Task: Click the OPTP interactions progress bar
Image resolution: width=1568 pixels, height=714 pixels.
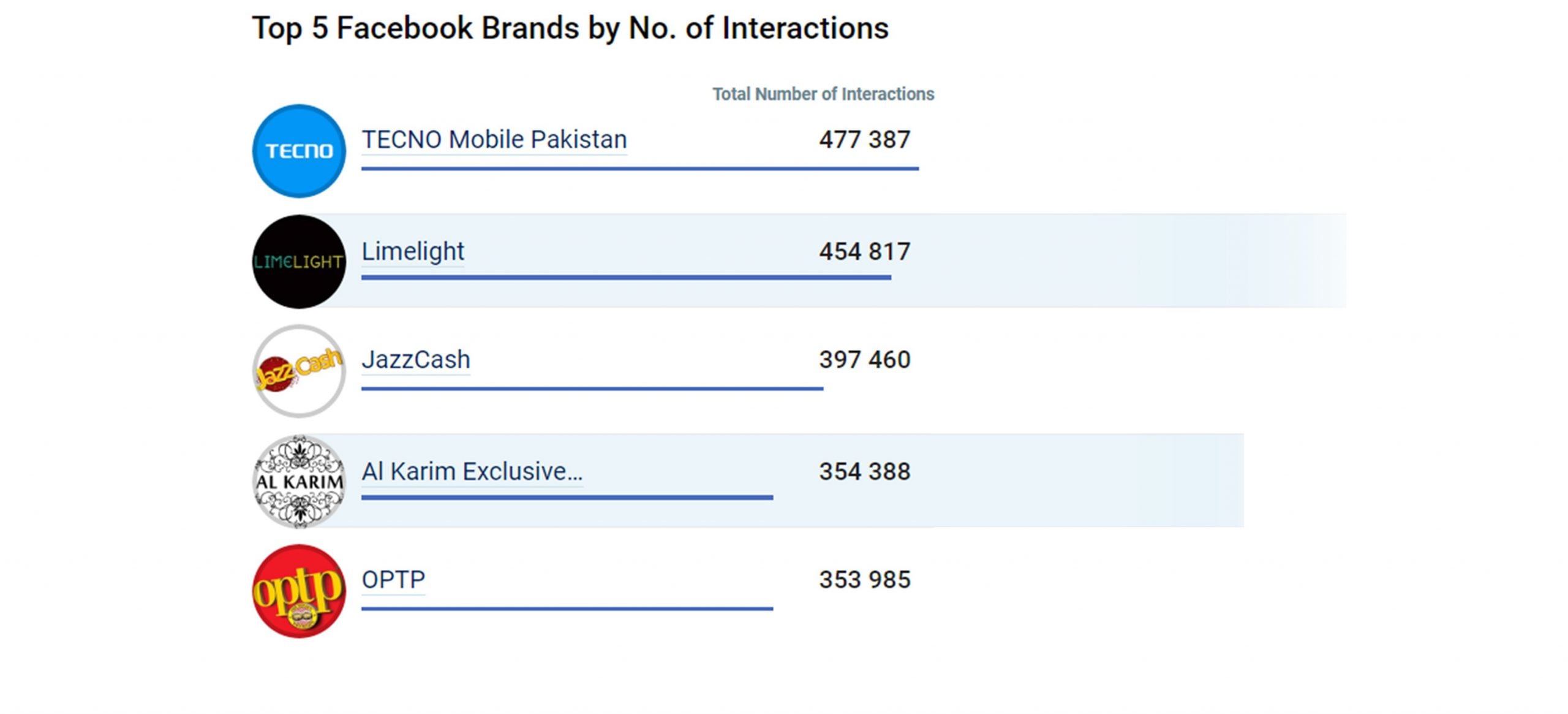Action: click(567, 609)
